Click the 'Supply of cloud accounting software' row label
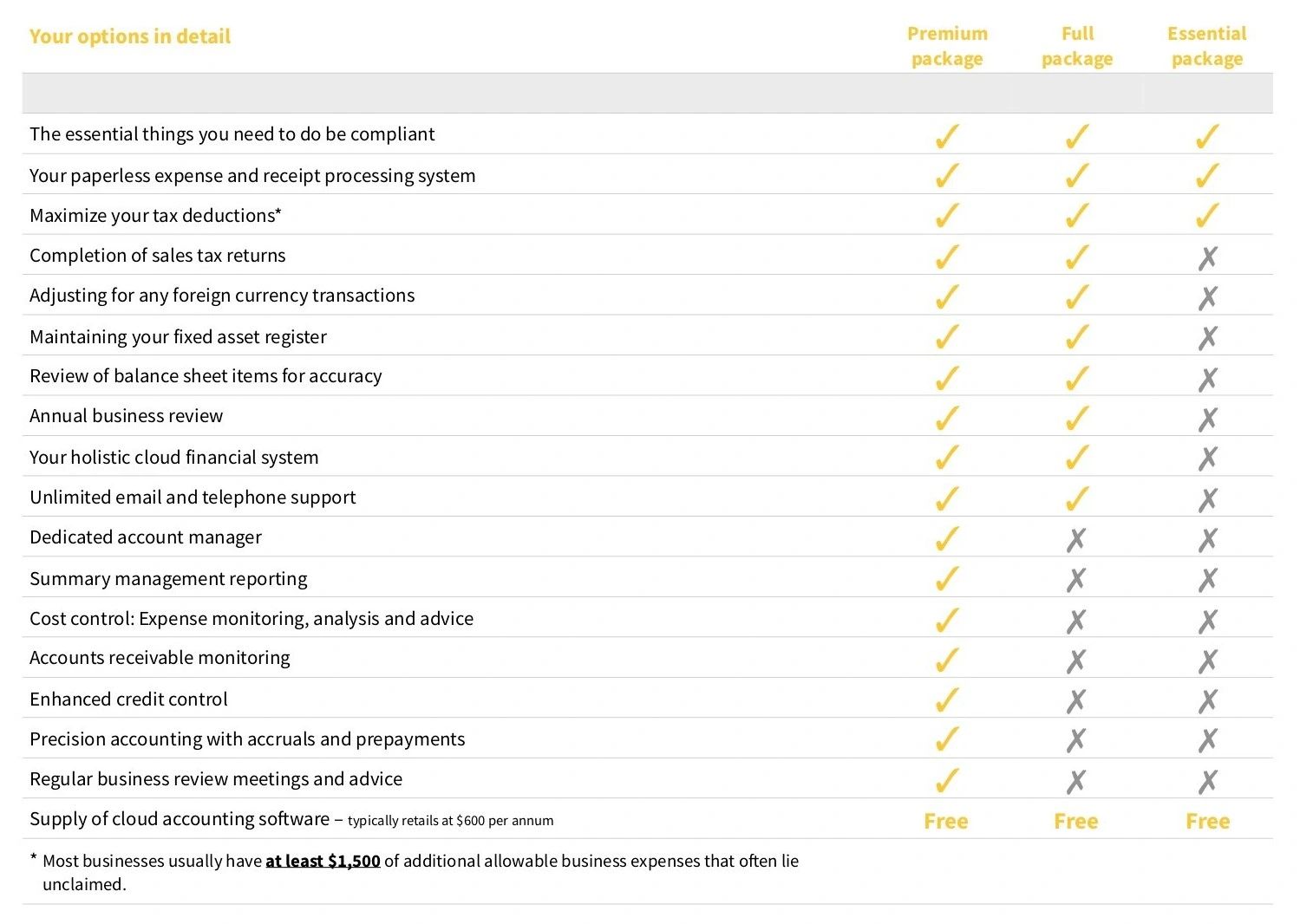The height and width of the screenshot is (924, 1300). [180, 819]
